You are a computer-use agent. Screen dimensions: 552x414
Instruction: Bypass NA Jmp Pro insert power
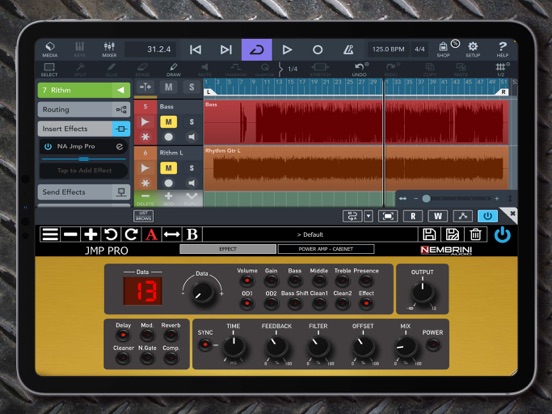click(x=48, y=146)
